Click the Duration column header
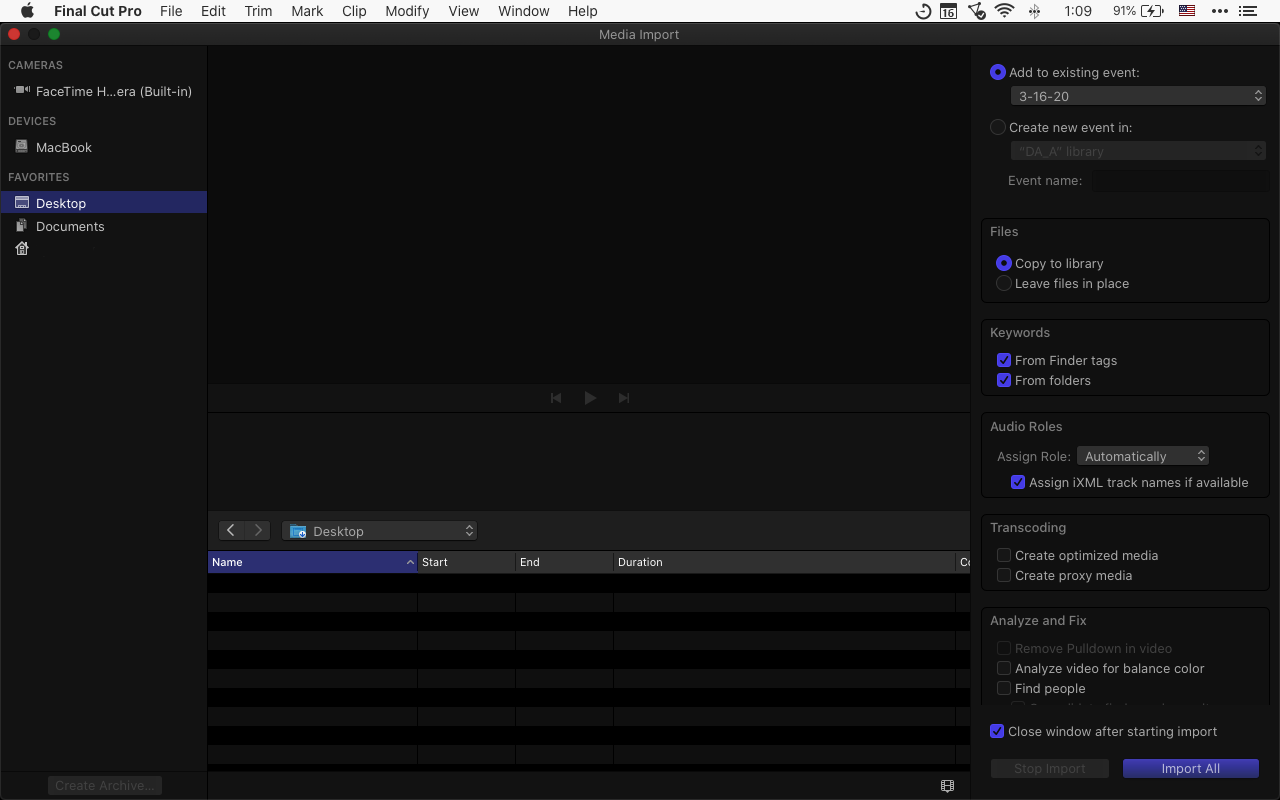Viewport: 1280px width, 800px height. [784, 562]
